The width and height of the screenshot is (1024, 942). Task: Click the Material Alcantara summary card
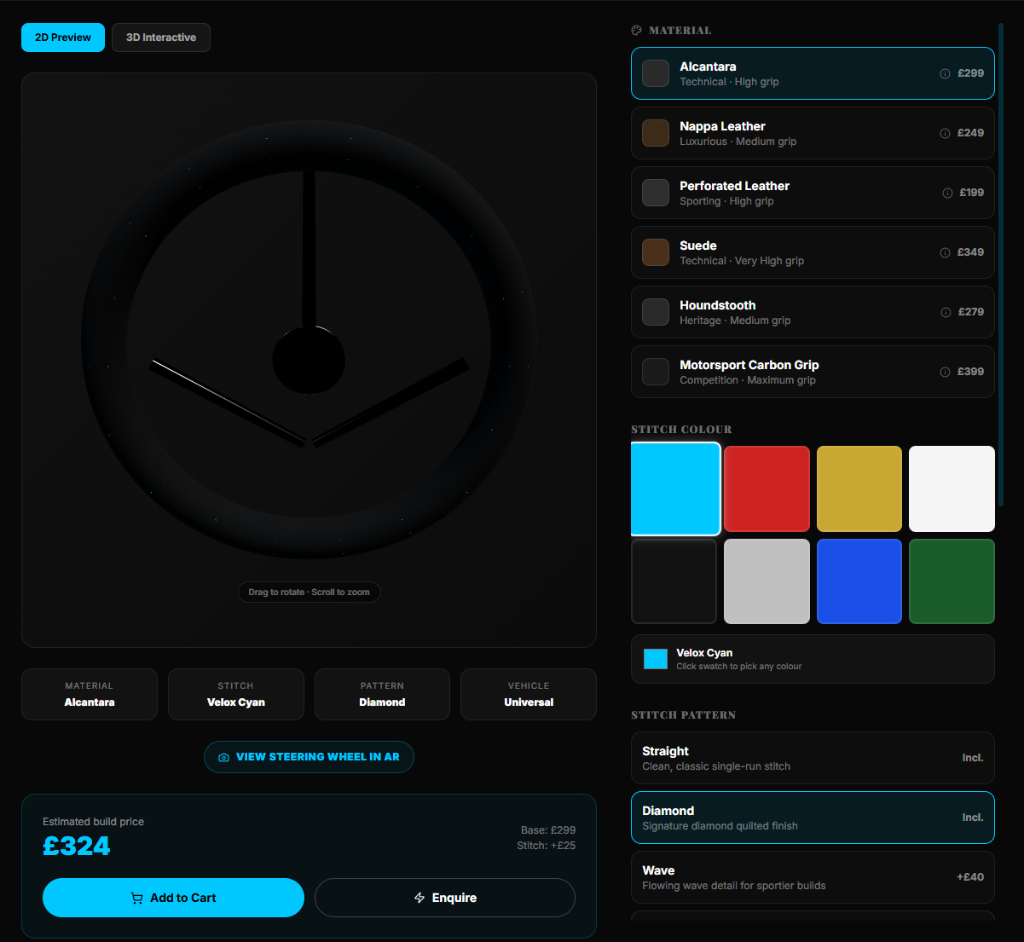pyautogui.click(x=89, y=694)
